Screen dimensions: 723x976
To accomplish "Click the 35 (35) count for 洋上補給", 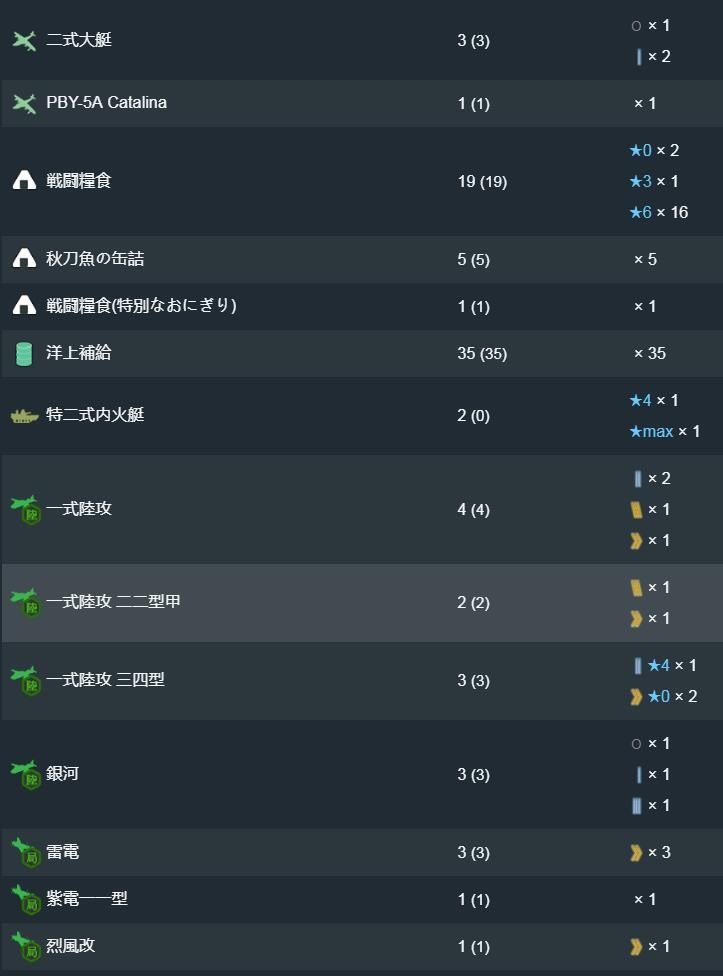I will 482,354.
